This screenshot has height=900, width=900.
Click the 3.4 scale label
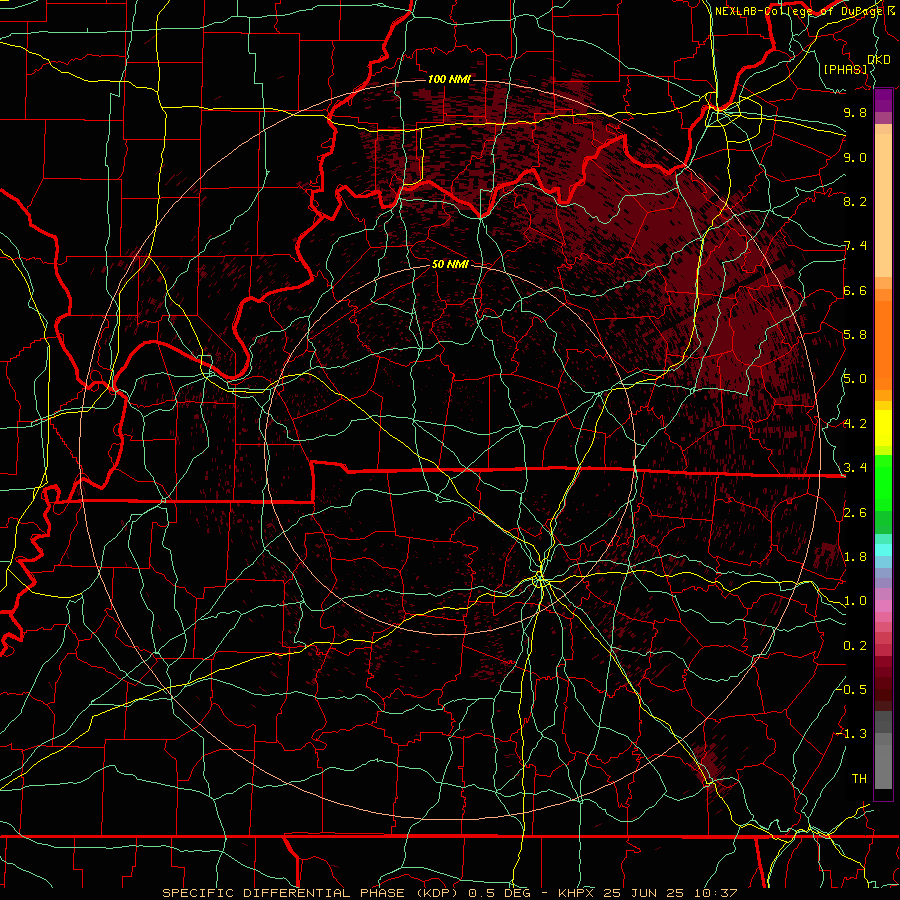tap(855, 468)
